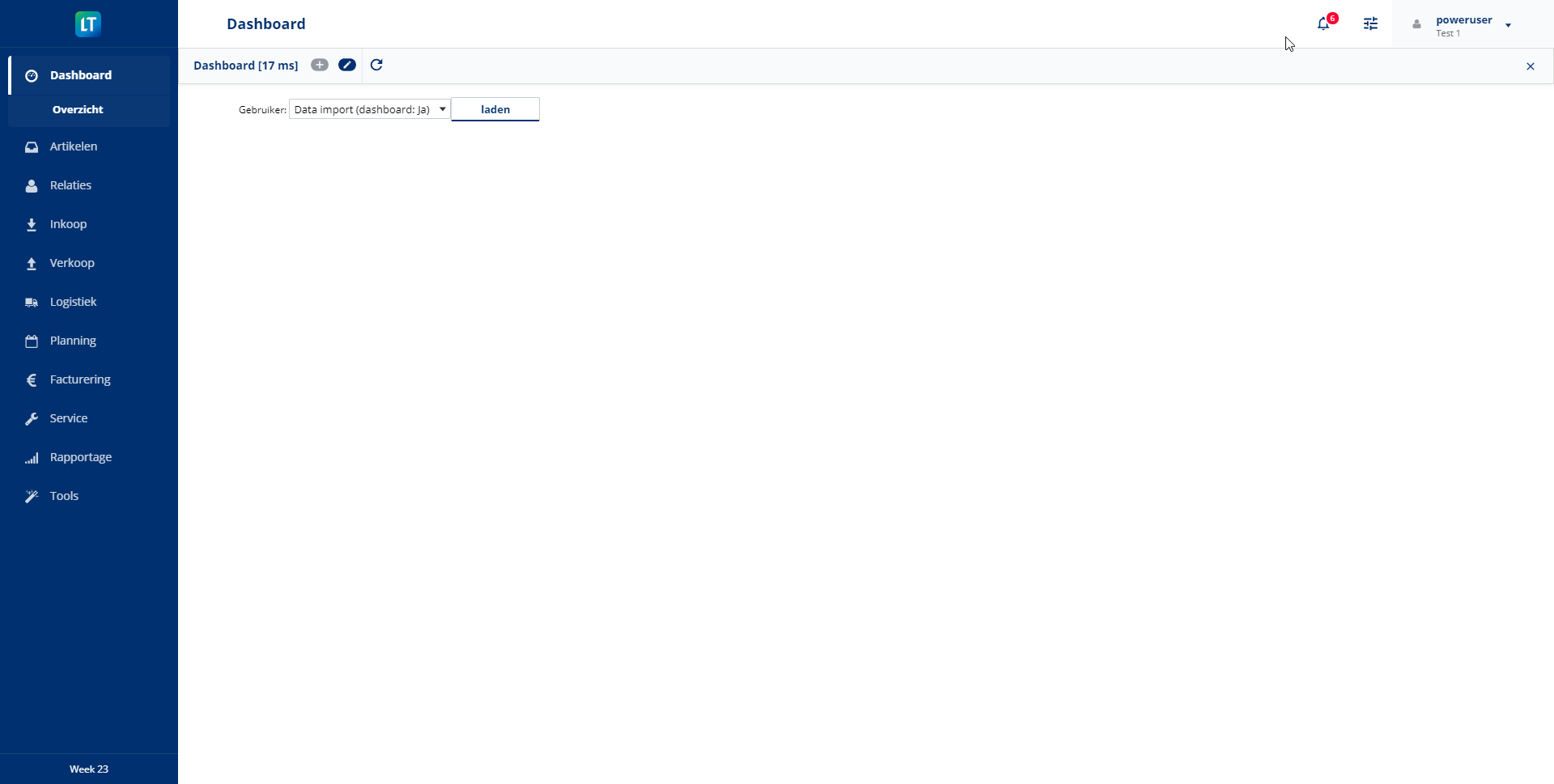Close the dashboard panel with X
This screenshot has width=1554, height=784.
pyautogui.click(x=1530, y=66)
